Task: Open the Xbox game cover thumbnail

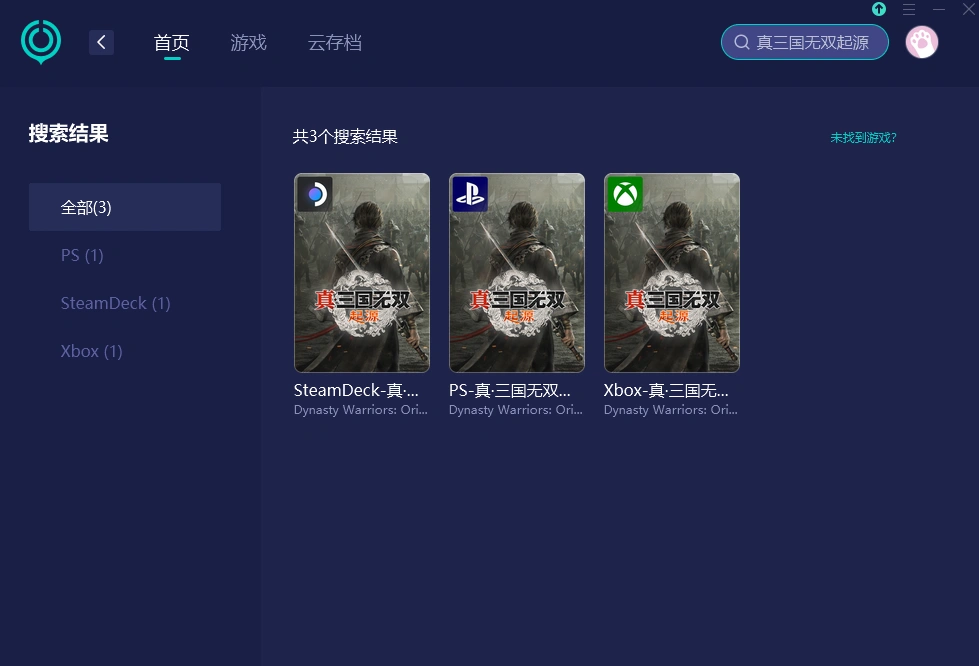Action: (672, 273)
